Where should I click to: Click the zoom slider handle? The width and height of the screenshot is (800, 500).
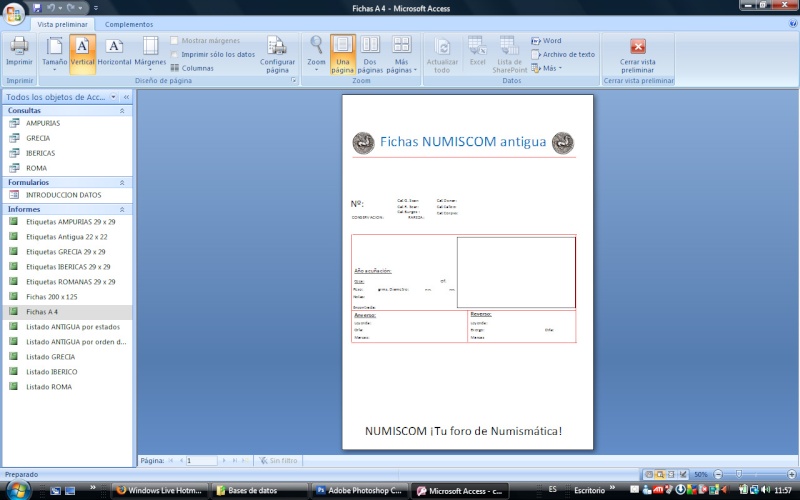739,474
